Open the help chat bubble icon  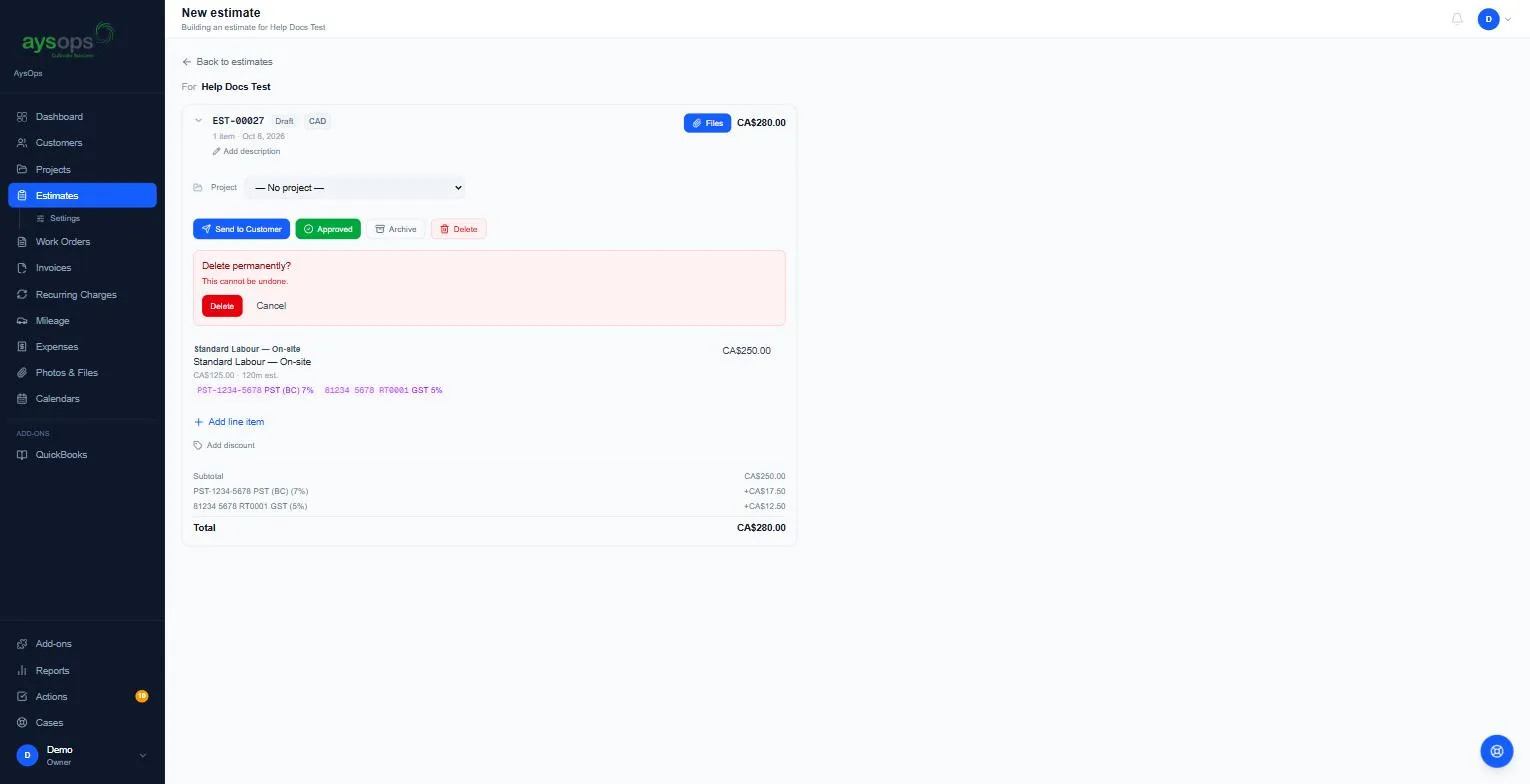click(1497, 751)
